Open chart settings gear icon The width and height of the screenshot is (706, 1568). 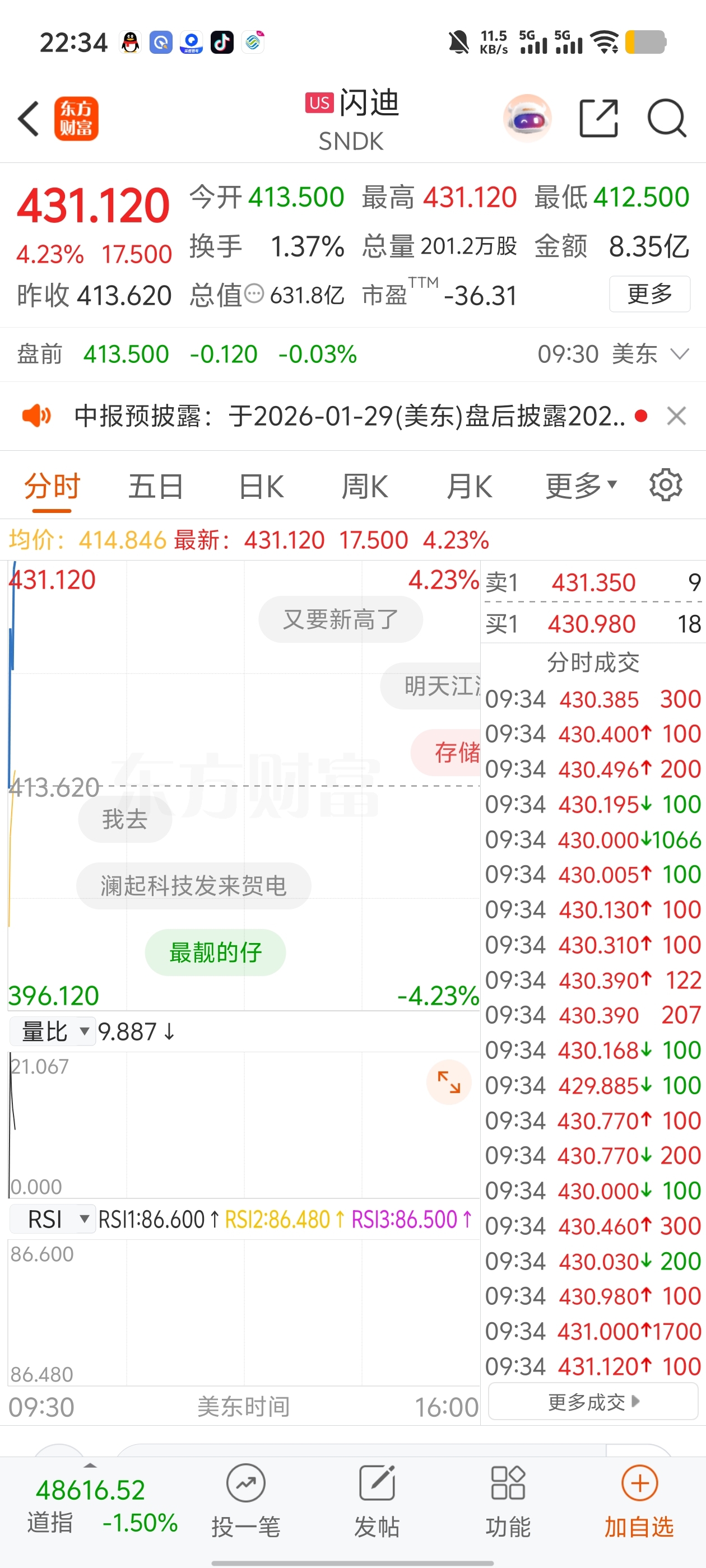(665, 485)
